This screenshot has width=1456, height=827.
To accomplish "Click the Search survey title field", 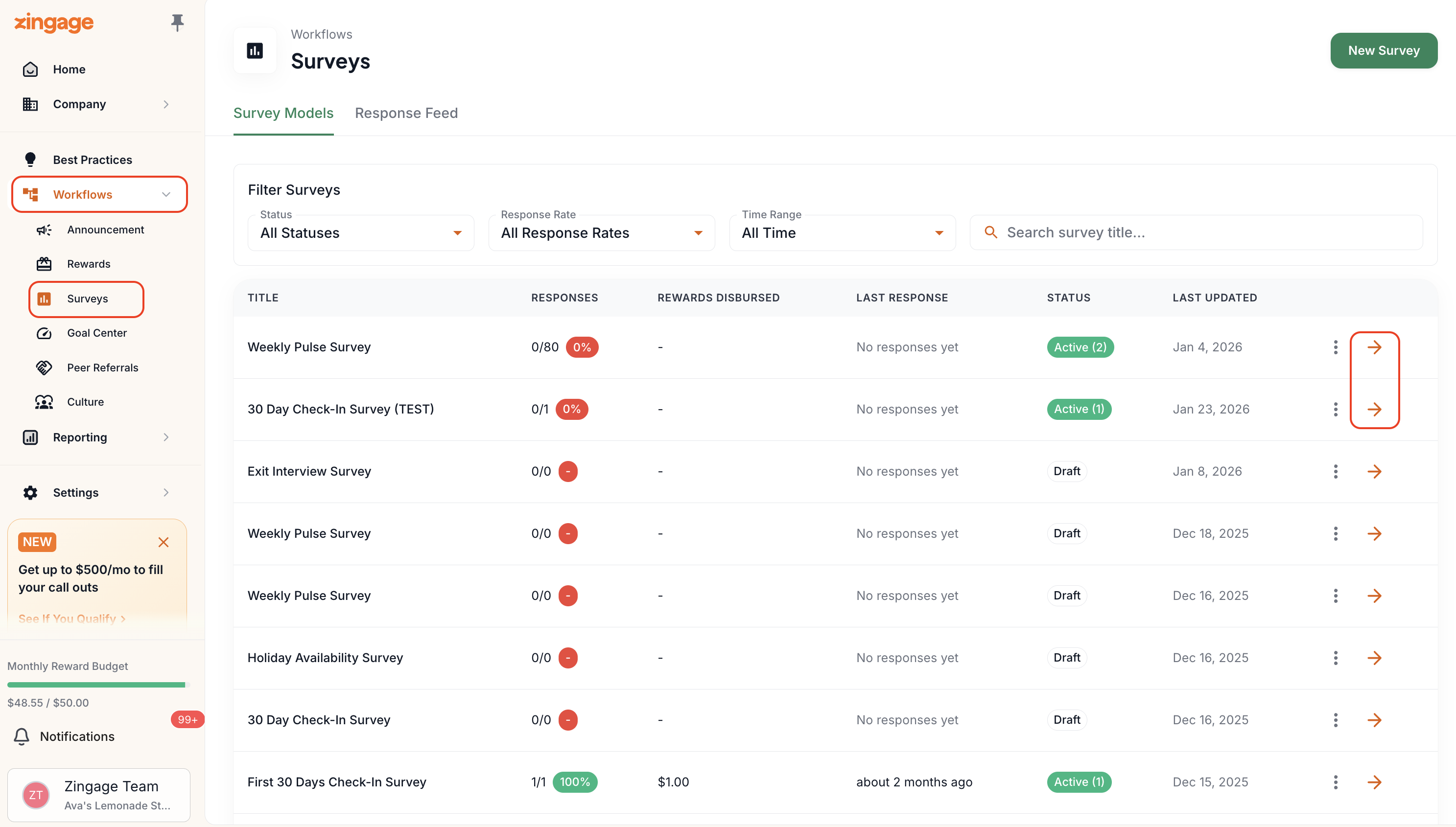I will coord(1197,232).
